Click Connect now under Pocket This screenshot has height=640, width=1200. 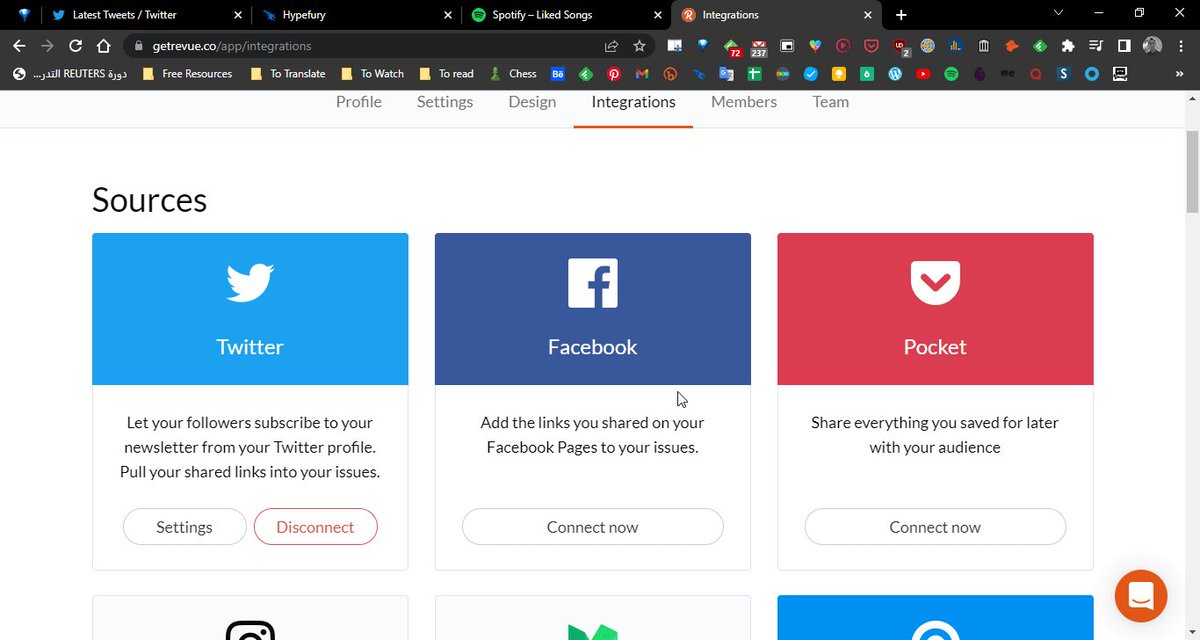coord(935,527)
